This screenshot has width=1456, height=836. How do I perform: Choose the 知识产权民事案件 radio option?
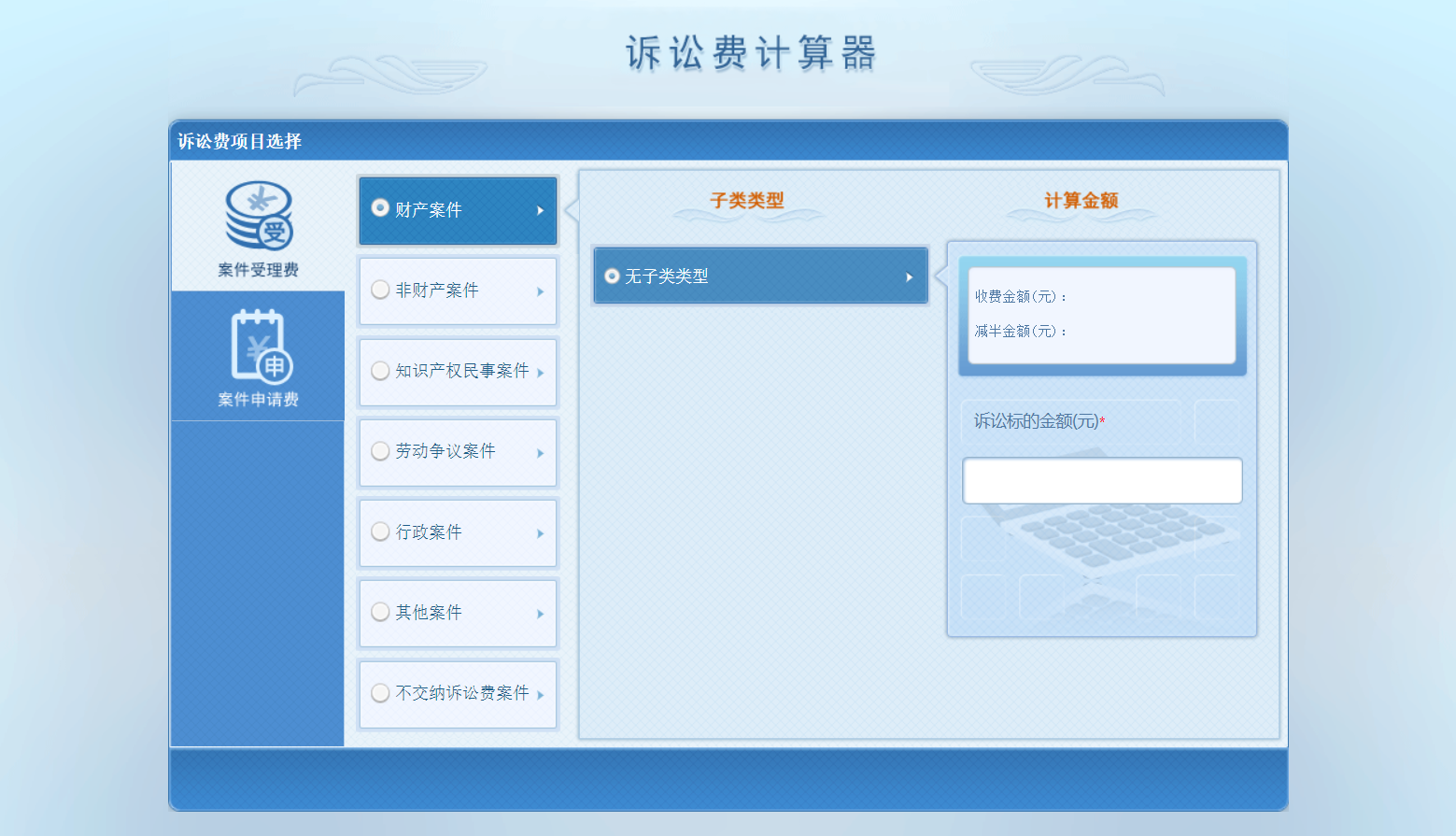(x=380, y=371)
